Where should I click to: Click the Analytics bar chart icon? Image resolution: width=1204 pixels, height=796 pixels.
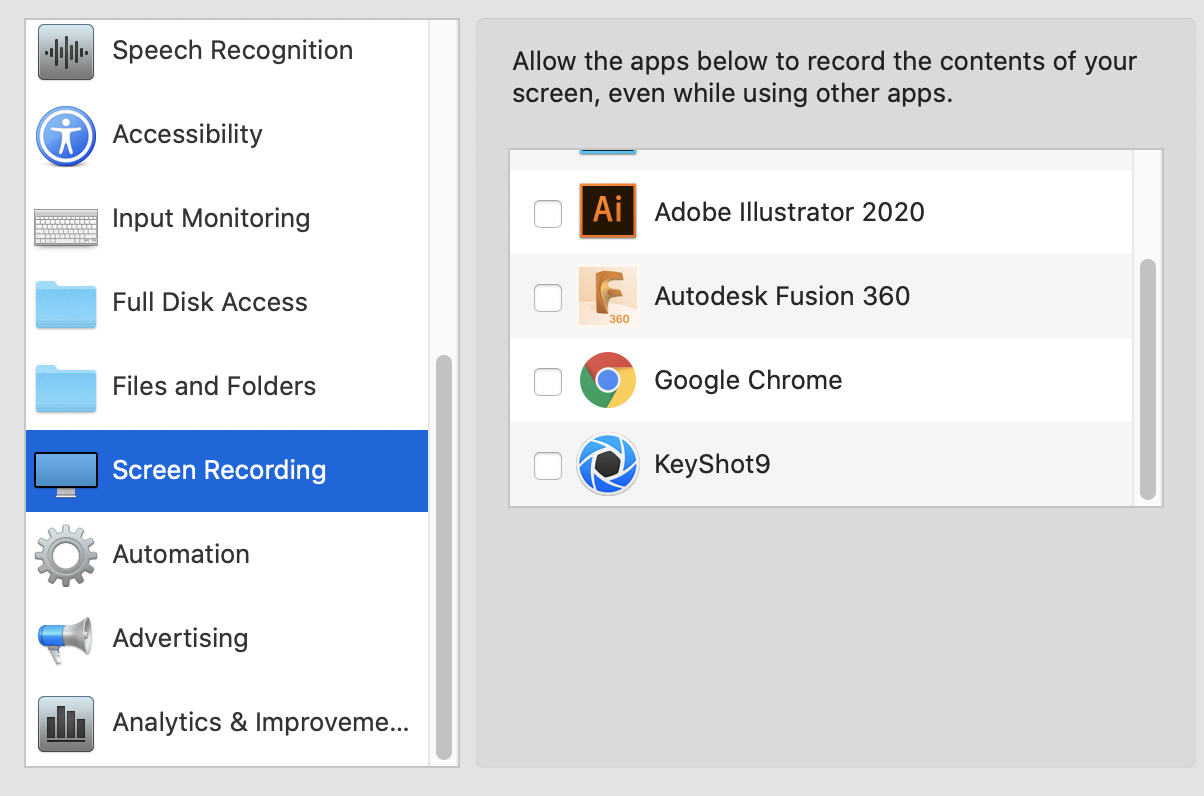pos(66,723)
